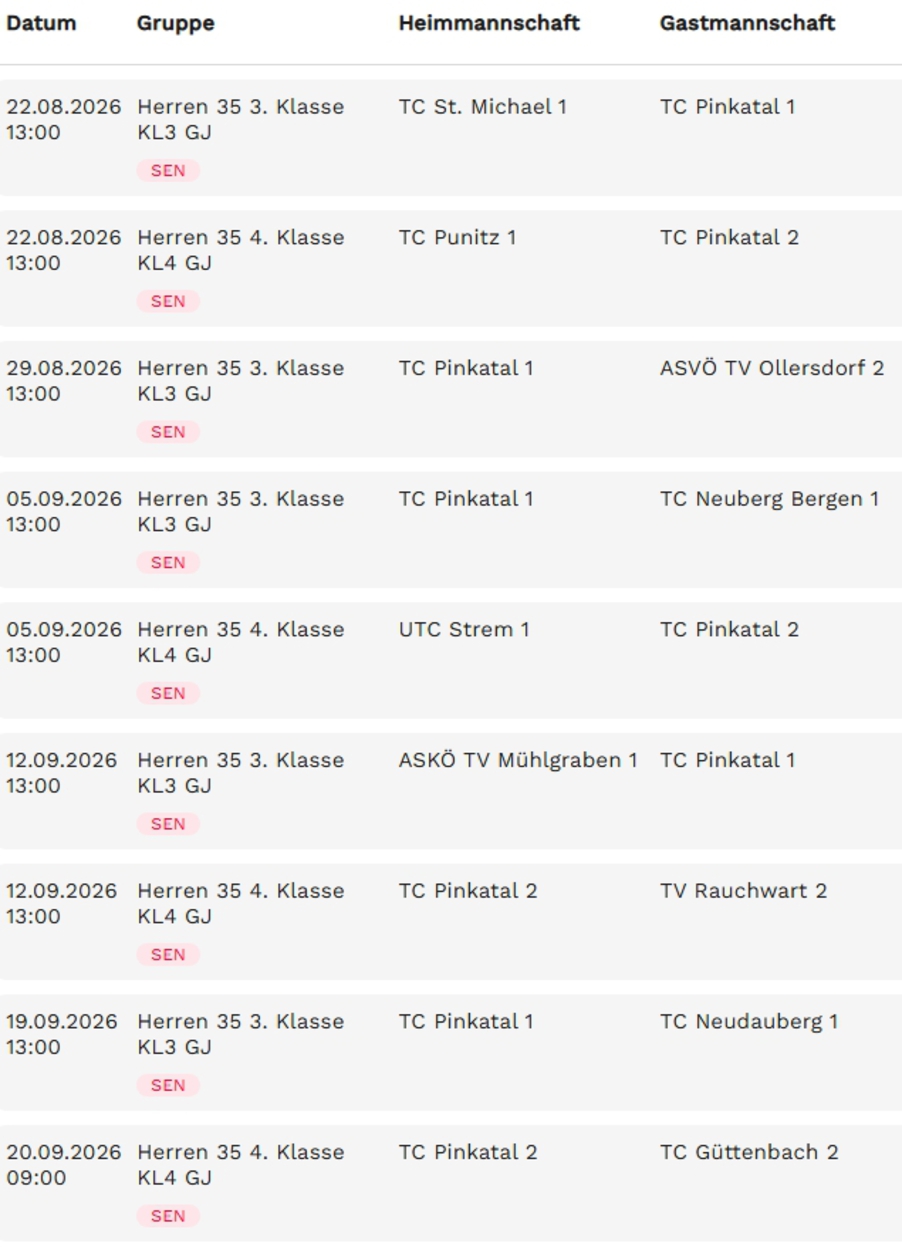The width and height of the screenshot is (902, 1250).
Task: Open the TC Punitz 1 team link
Action: pos(457,238)
